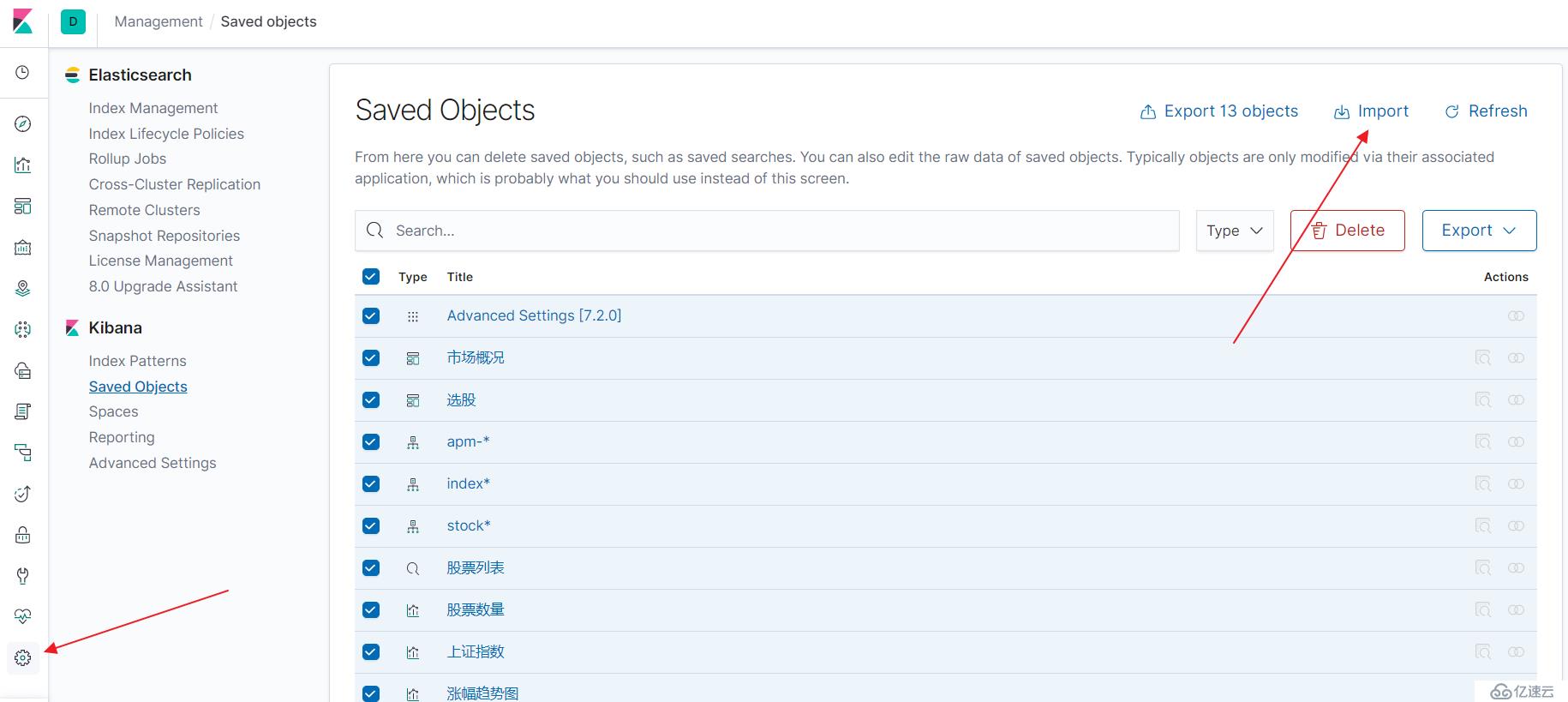Open Canvas icon in sidebar
The width and height of the screenshot is (1568, 702).
click(23, 248)
